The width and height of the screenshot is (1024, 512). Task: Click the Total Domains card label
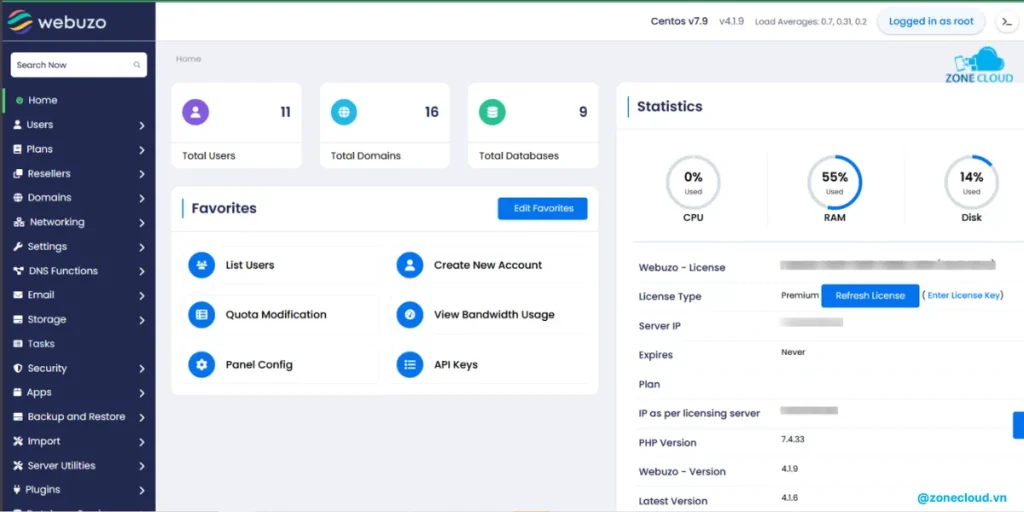[366, 156]
